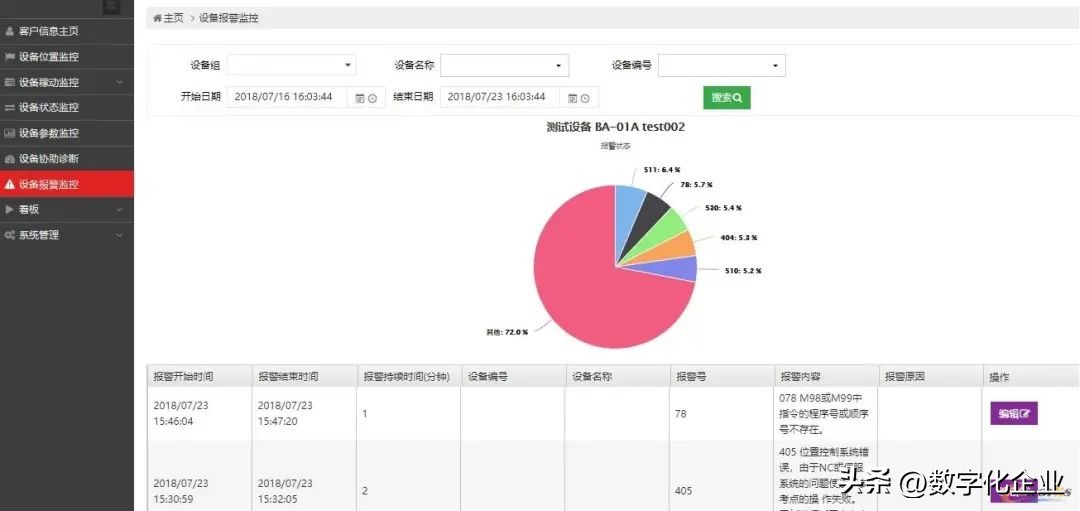Screen dimensions: 1080x511
Task: Open the 设备名称 dropdown
Action: pyautogui.click(x=505, y=65)
